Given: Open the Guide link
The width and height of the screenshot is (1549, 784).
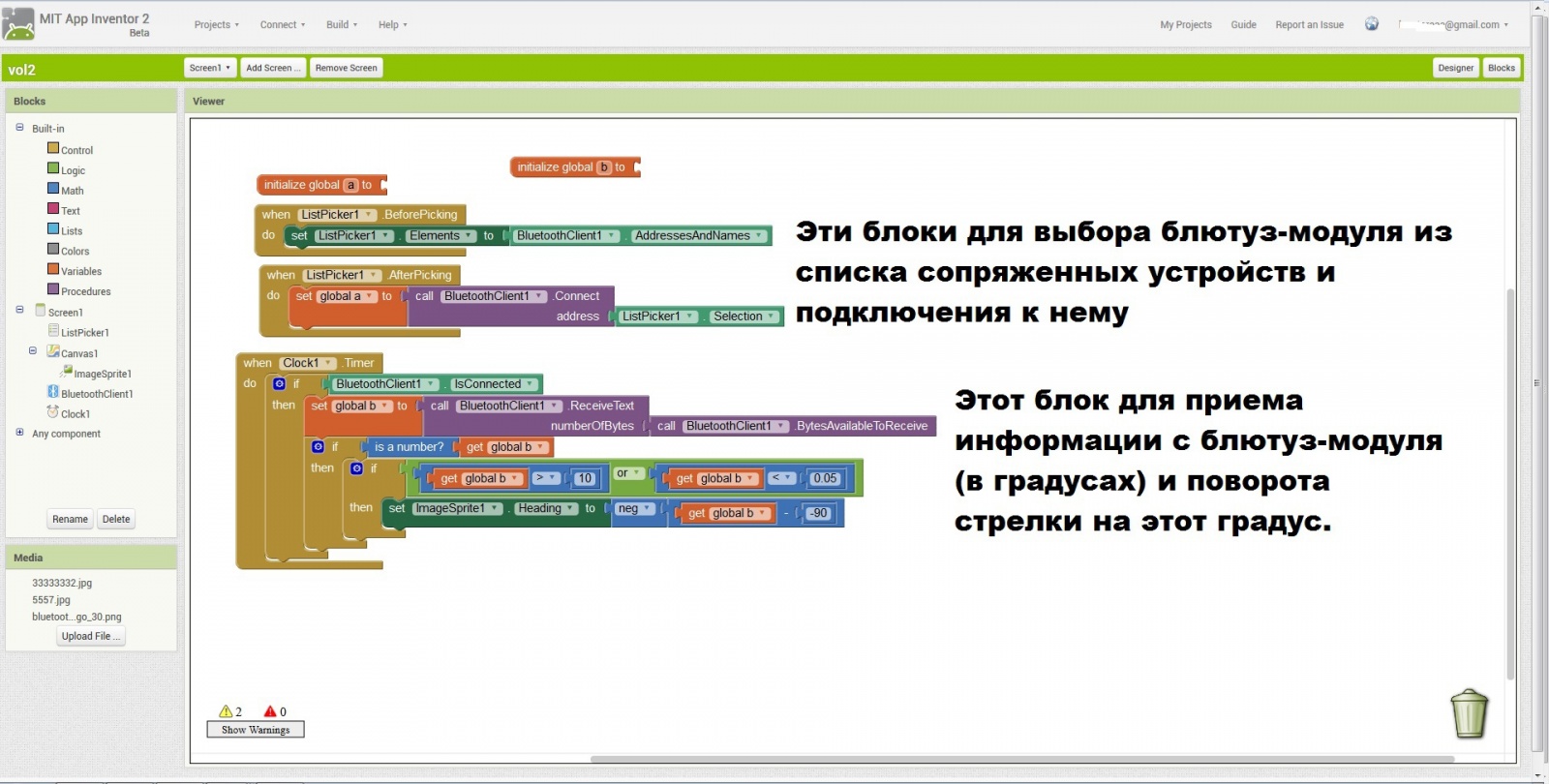Looking at the screenshot, I should pos(1243,25).
